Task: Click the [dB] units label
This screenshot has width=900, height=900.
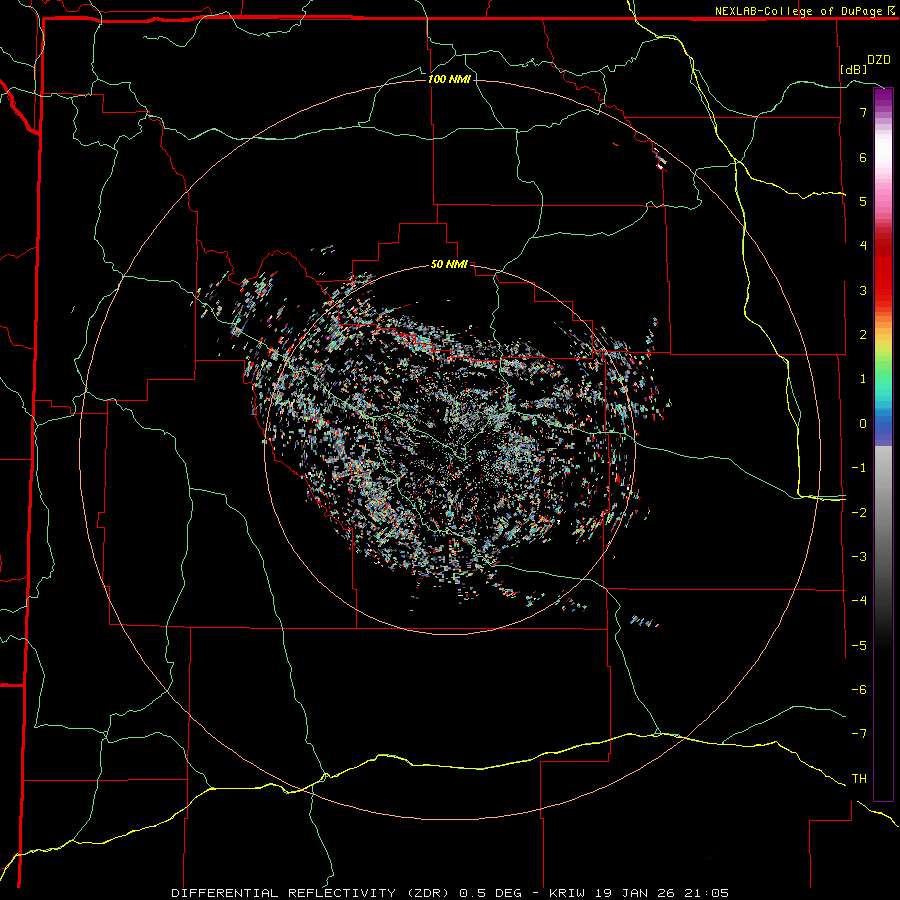Action: 854,69
